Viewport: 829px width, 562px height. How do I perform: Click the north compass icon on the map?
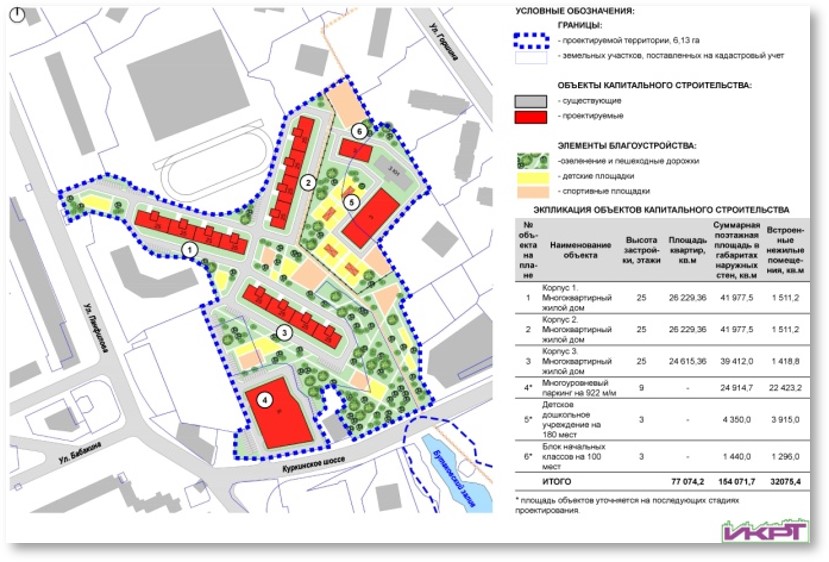click(17, 15)
